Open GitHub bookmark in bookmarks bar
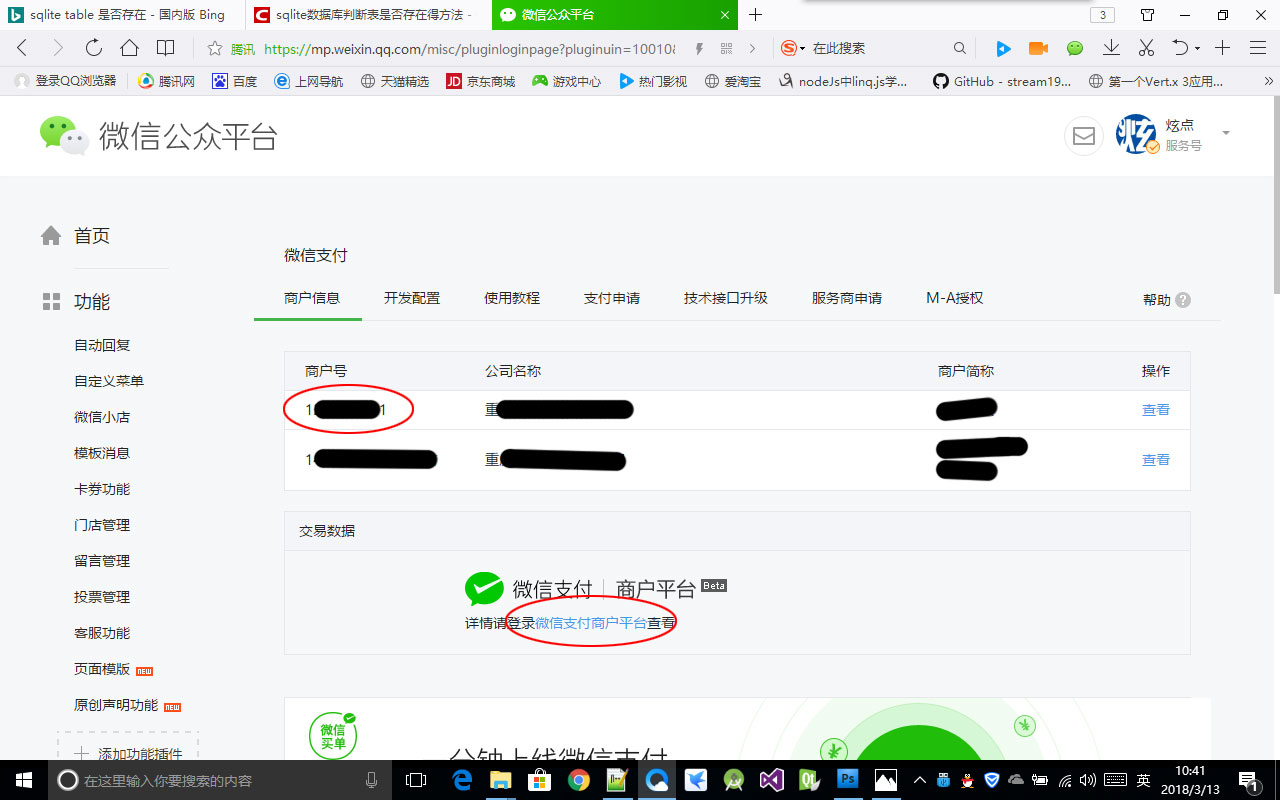Viewport: 1280px width, 800px height. point(1001,82)
